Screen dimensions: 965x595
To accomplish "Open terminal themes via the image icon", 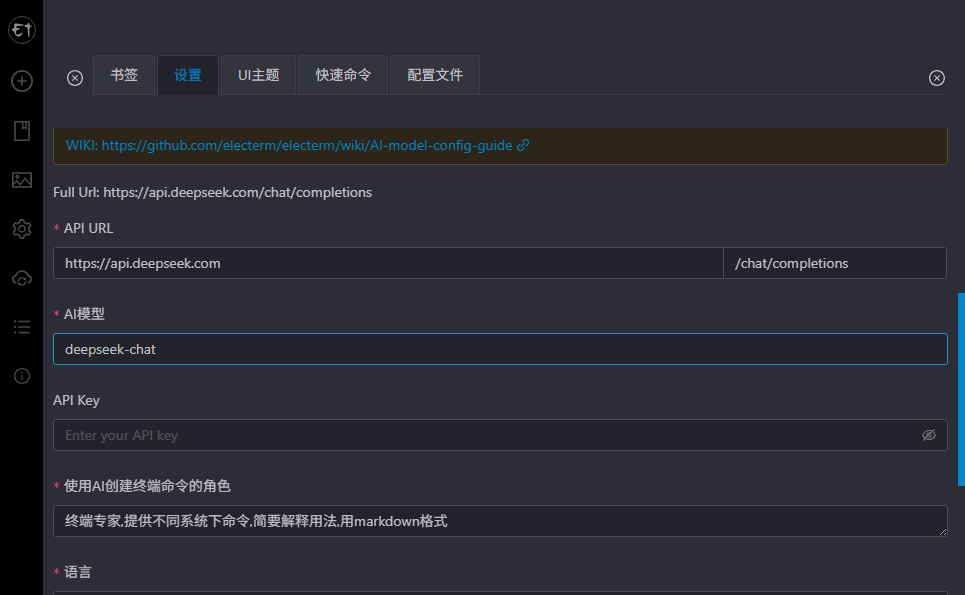I will (x=21, y=180).
